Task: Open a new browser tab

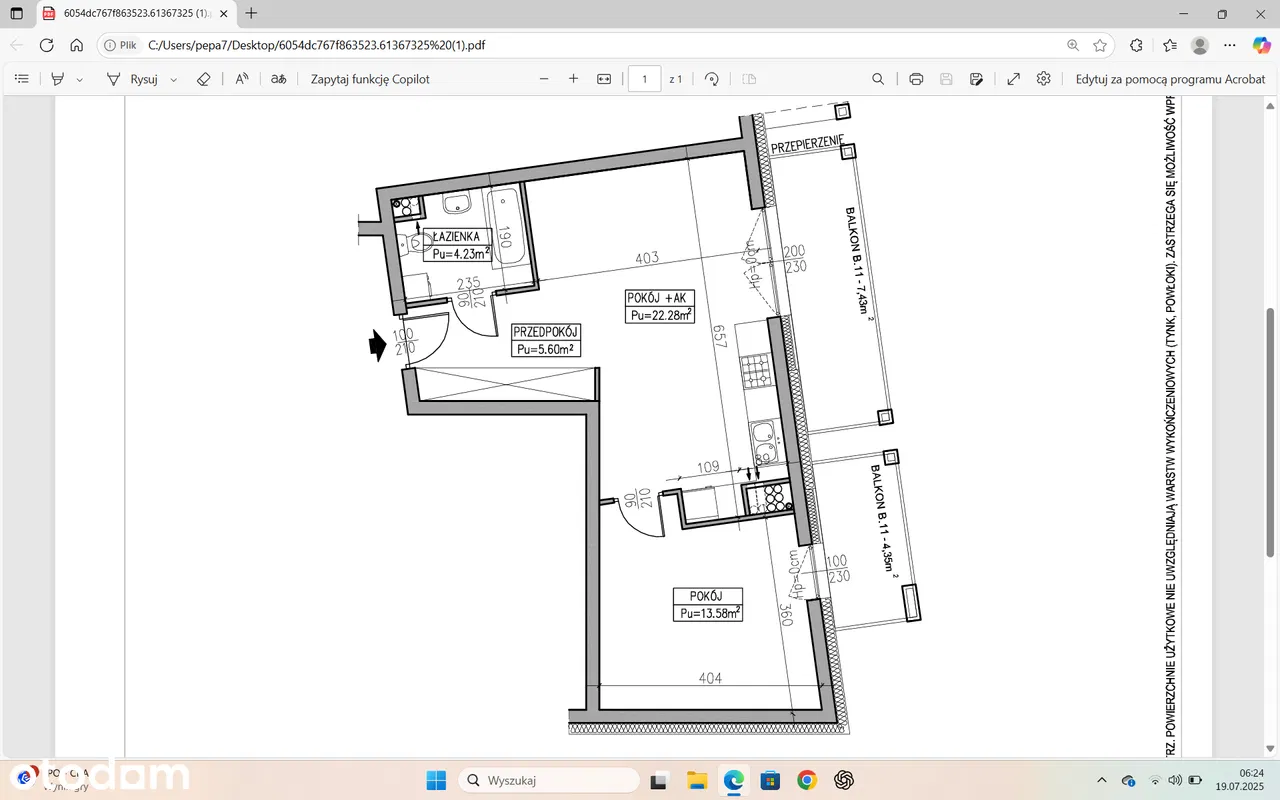Action: 251,14
